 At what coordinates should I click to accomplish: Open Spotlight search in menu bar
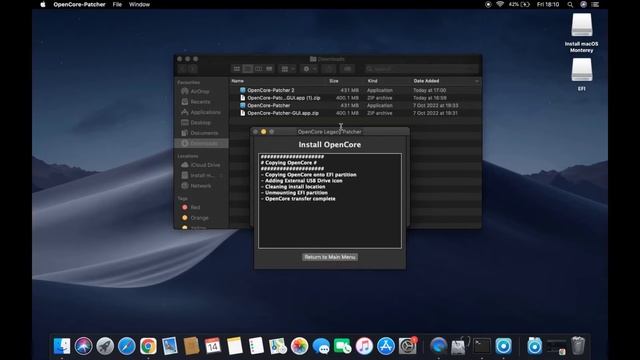(570, 4)
